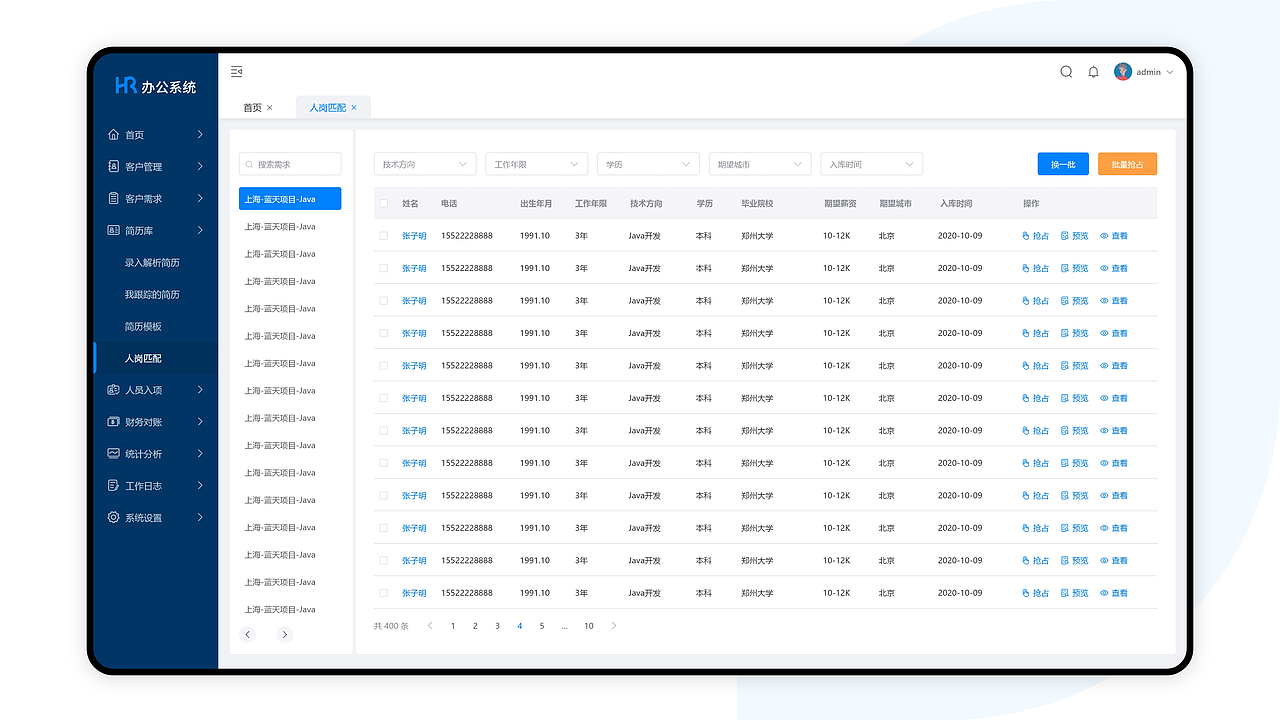Open the 技术方向 filter dropdown
The width and height of the screenshot is (1280, 720).
point(425,164)
